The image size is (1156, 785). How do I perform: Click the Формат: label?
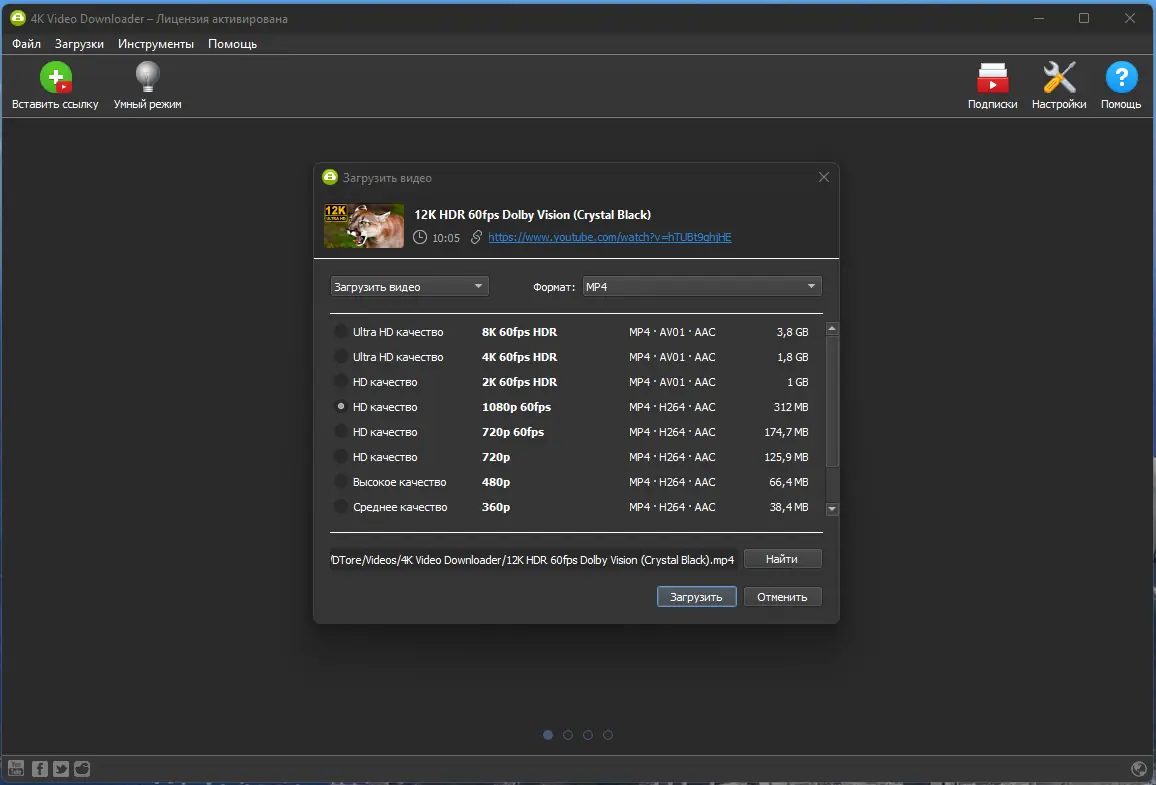point(554,287)
